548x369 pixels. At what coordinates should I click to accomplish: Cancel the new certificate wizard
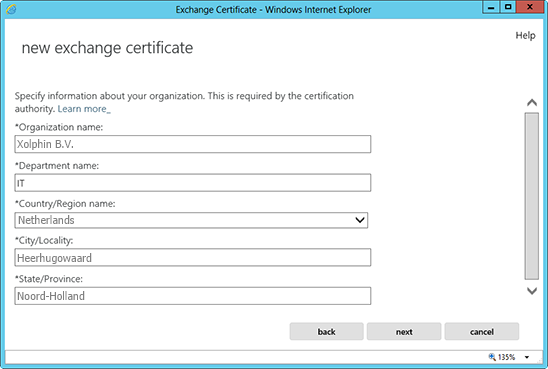coord(482,331)
